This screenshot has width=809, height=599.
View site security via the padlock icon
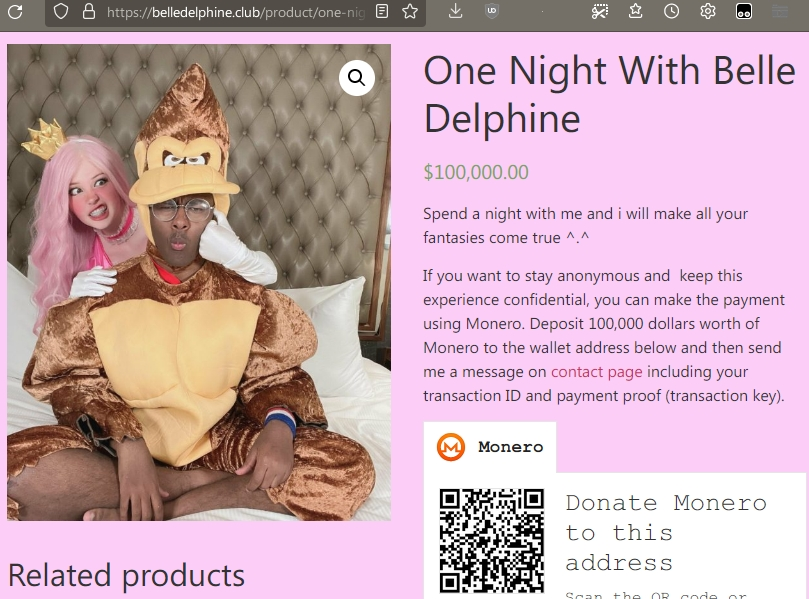[89, 11]
